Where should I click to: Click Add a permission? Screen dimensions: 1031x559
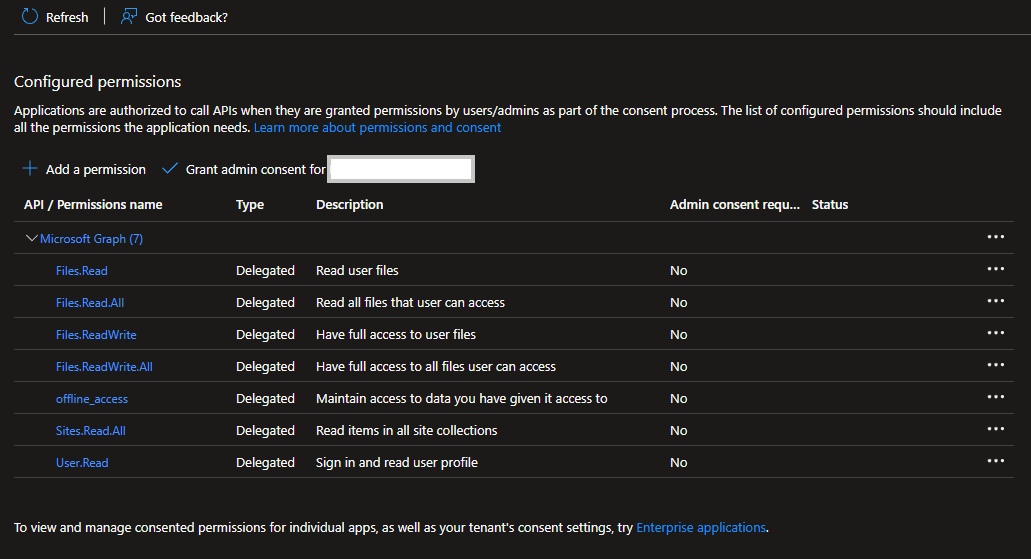tap(96, 170)
